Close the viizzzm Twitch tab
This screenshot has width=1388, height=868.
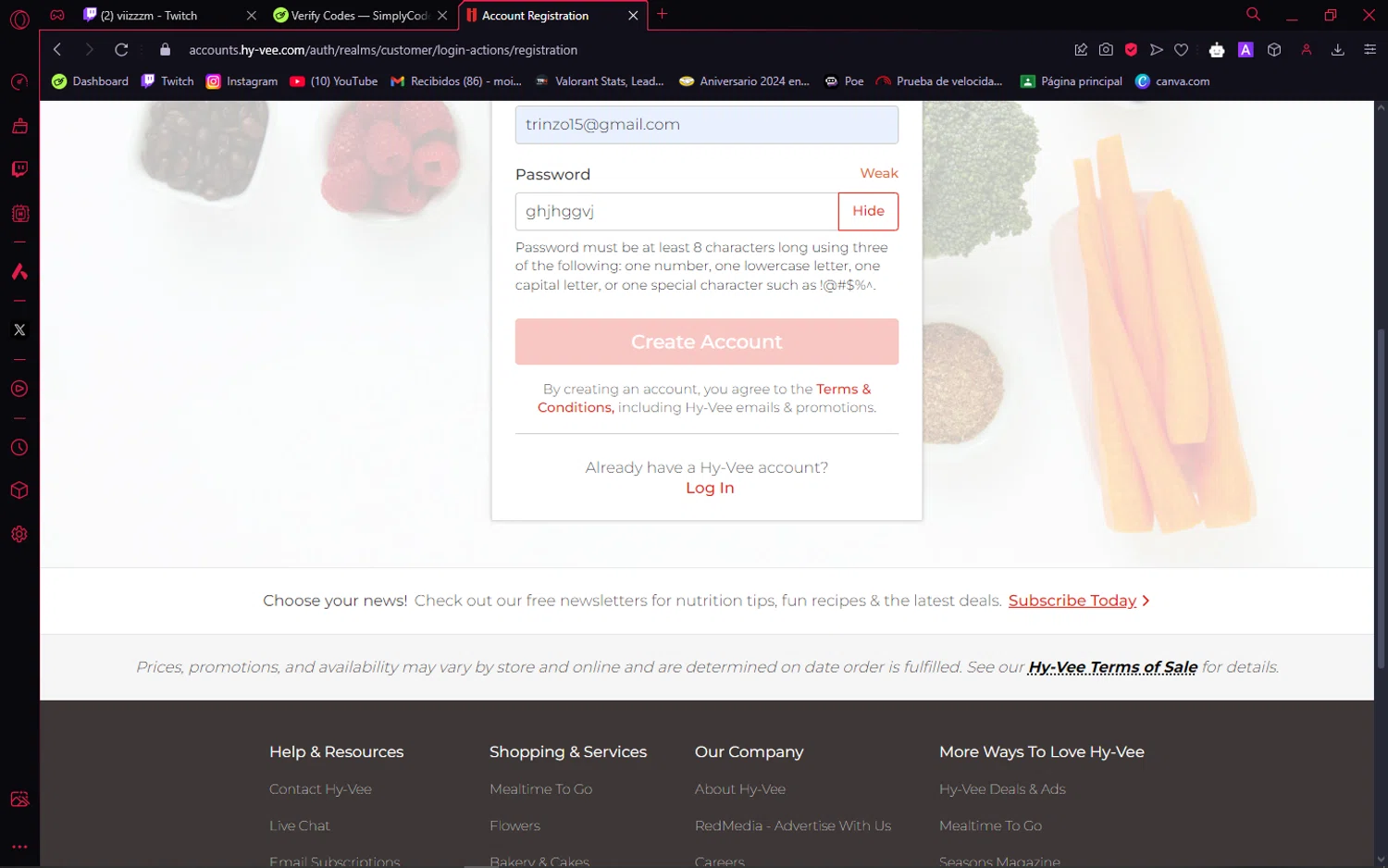point(251,16)
